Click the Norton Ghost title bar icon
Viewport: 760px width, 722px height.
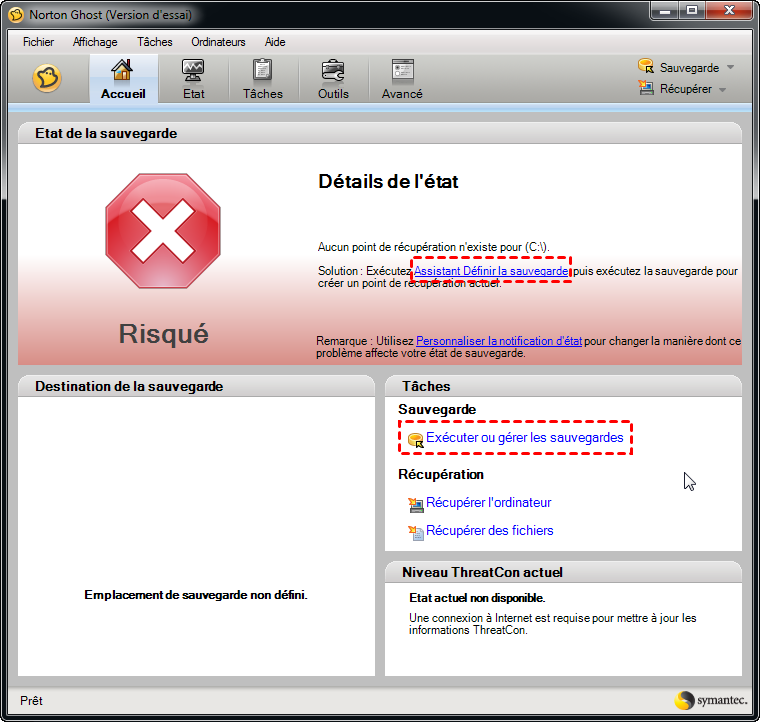click(x=16, y=15)
